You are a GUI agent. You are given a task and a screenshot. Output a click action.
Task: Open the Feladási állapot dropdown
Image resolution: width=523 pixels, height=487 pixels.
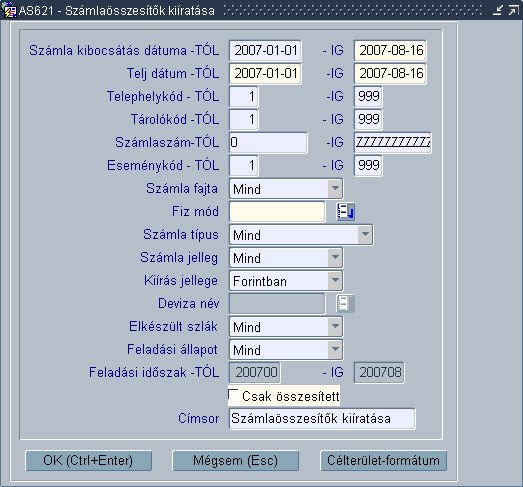click(x=335, y=350)
